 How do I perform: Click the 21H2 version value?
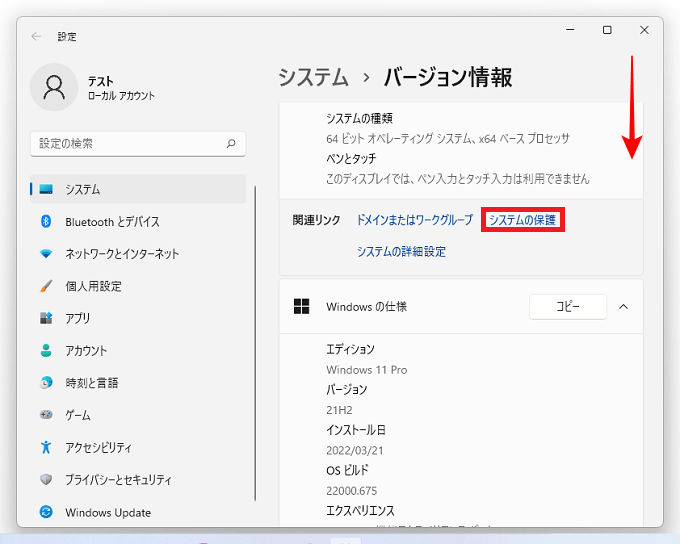click(x=339, y=410)
